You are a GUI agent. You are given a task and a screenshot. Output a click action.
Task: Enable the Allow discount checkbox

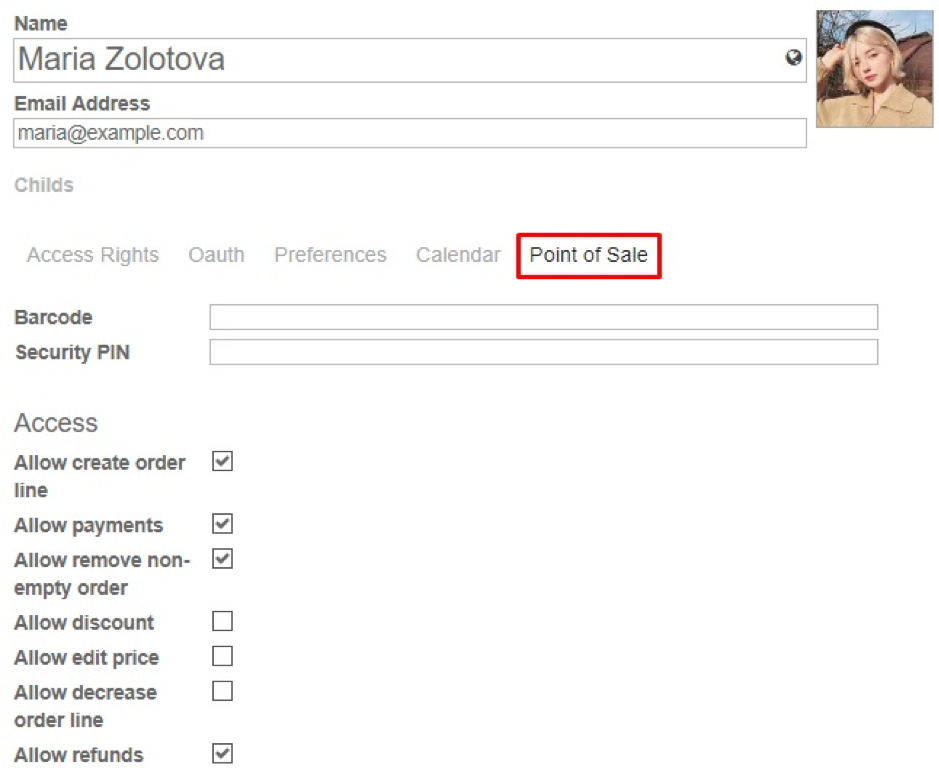point(222,621)
